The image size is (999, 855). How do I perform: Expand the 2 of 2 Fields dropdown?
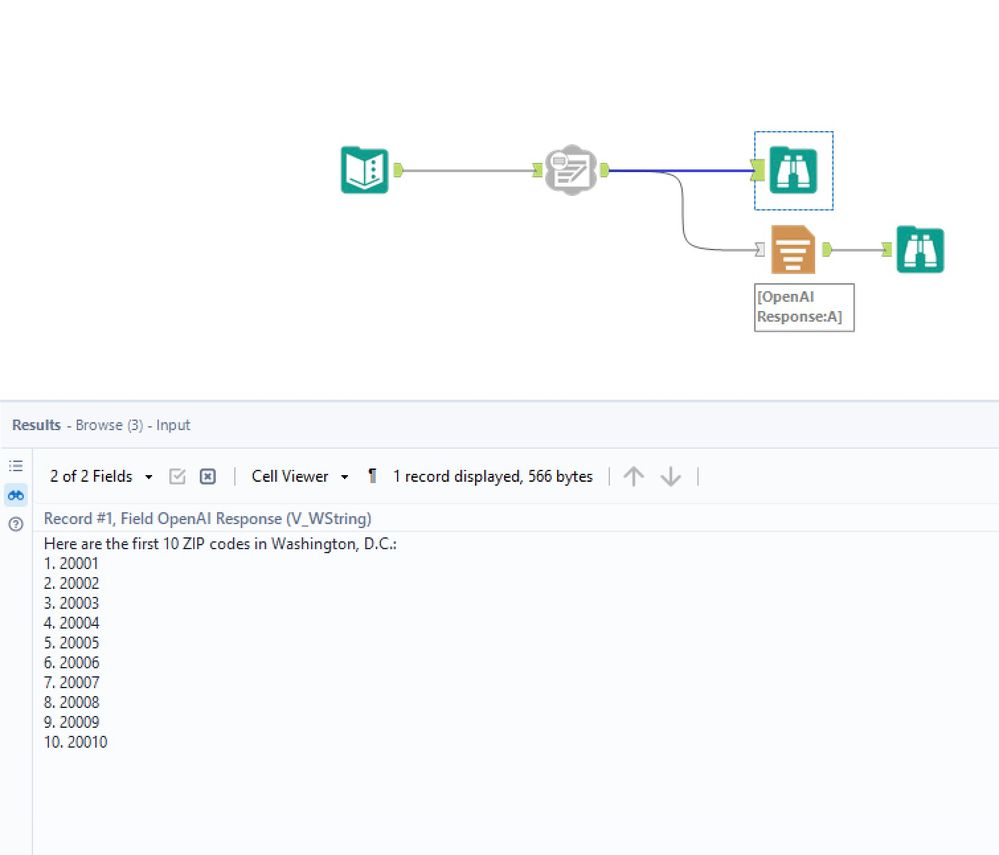(102, 477)
